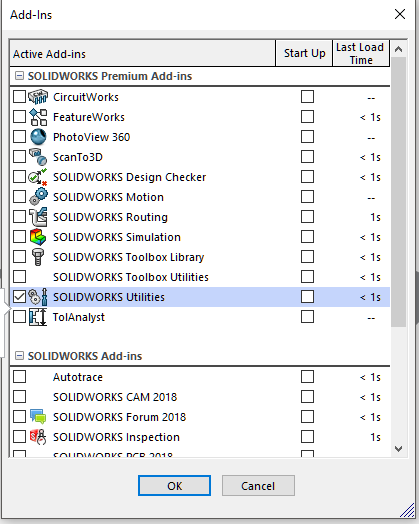Image resolution: width=419 pixels, height=524 pixels.
Task: Uncheck the active SOLIDWORKS Utilities checkbox
Action: point(19,297)
